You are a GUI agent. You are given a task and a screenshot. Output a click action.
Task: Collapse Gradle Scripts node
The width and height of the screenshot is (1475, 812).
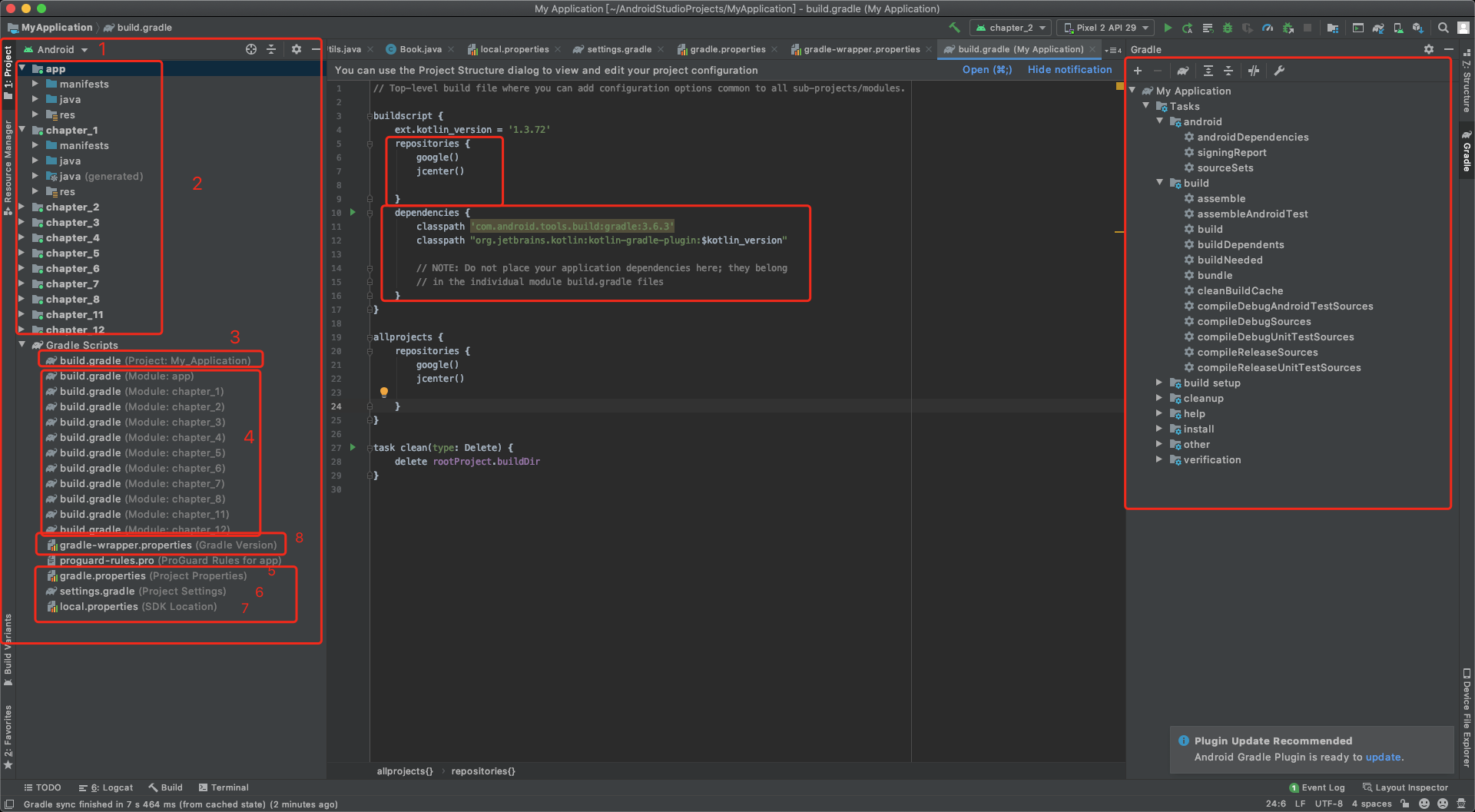click(22, 345)
